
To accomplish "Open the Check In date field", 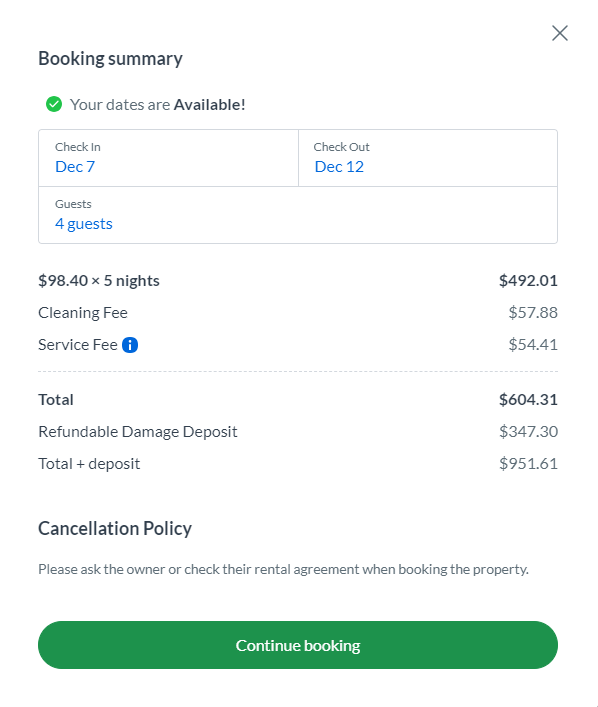I will (x=168, y=158).
